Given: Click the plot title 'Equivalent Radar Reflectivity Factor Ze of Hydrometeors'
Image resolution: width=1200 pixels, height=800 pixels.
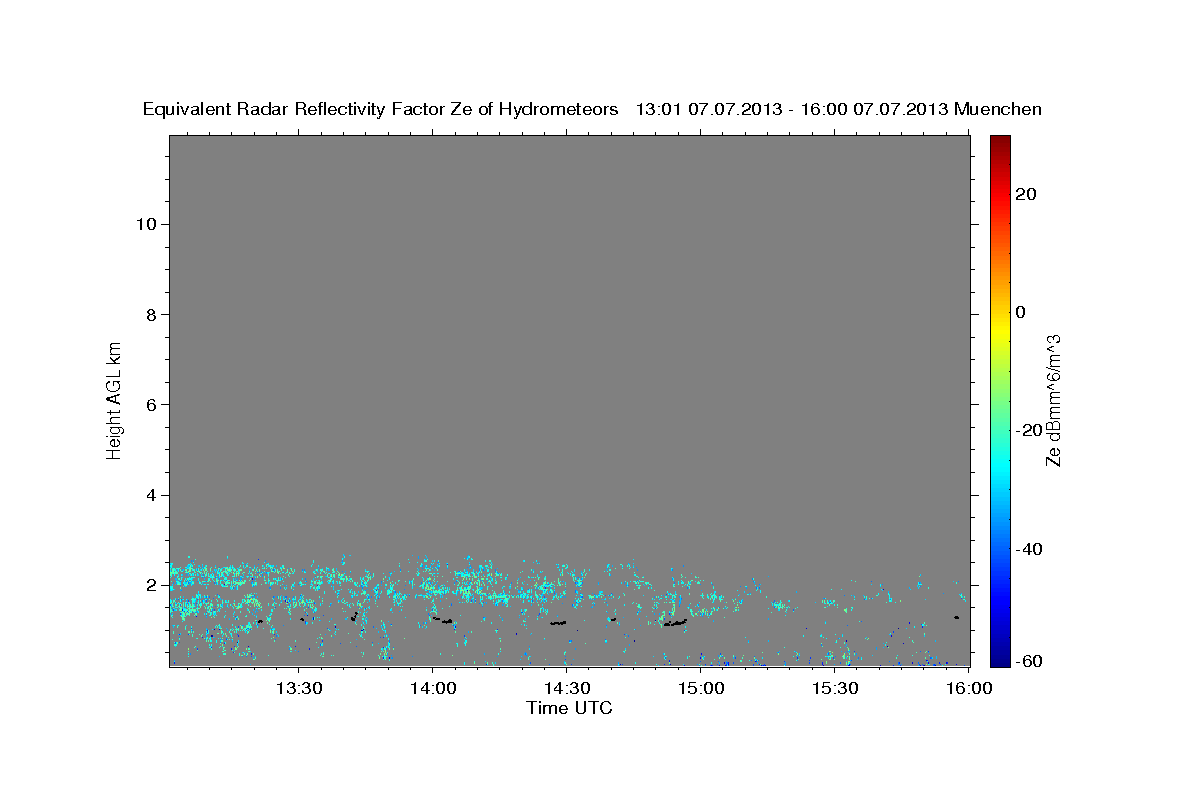Looking at the screenshot, I should click(381, 109).
